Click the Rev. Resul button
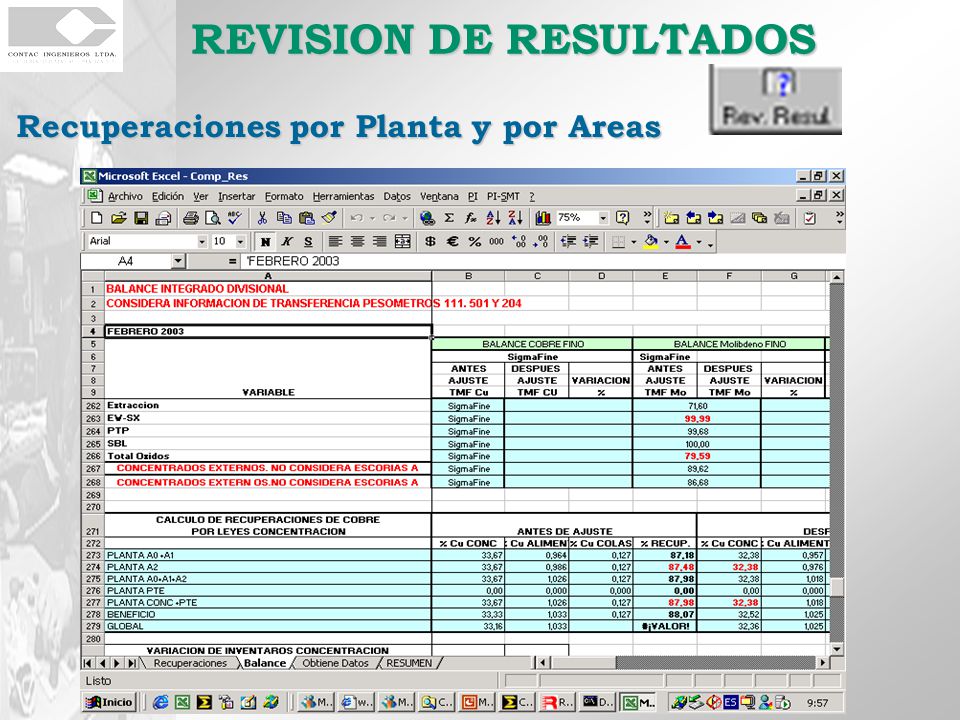Image resolution: width=960 pixels, height=720 pixels. coord(776,99)
